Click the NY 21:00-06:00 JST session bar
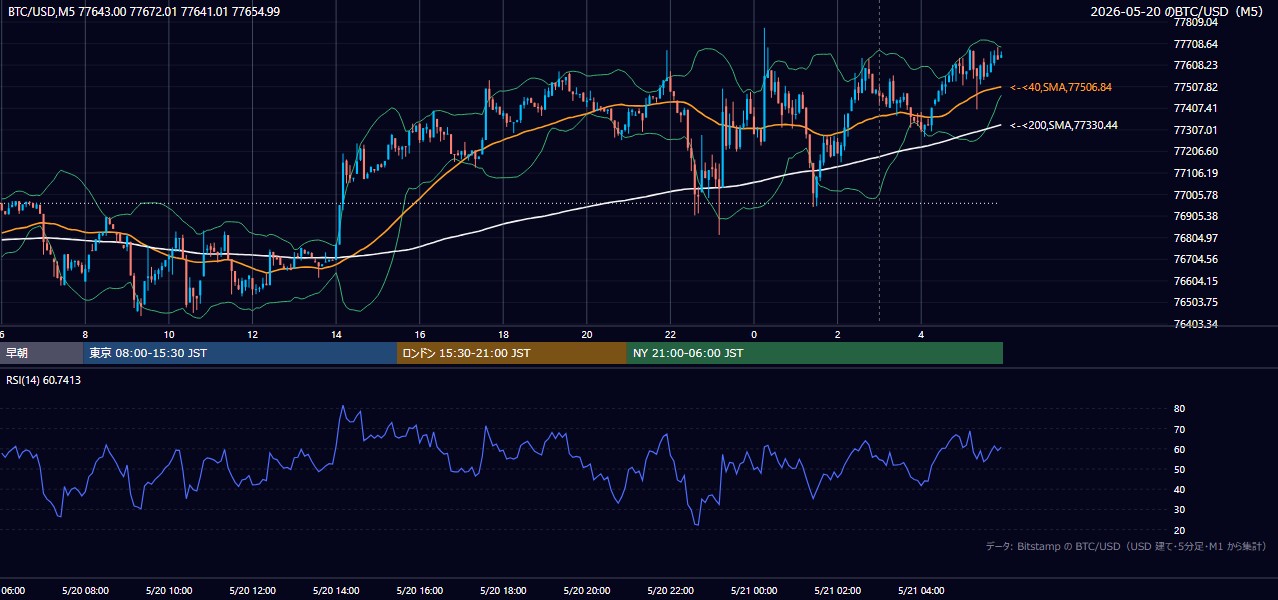 tap(815, 353)
